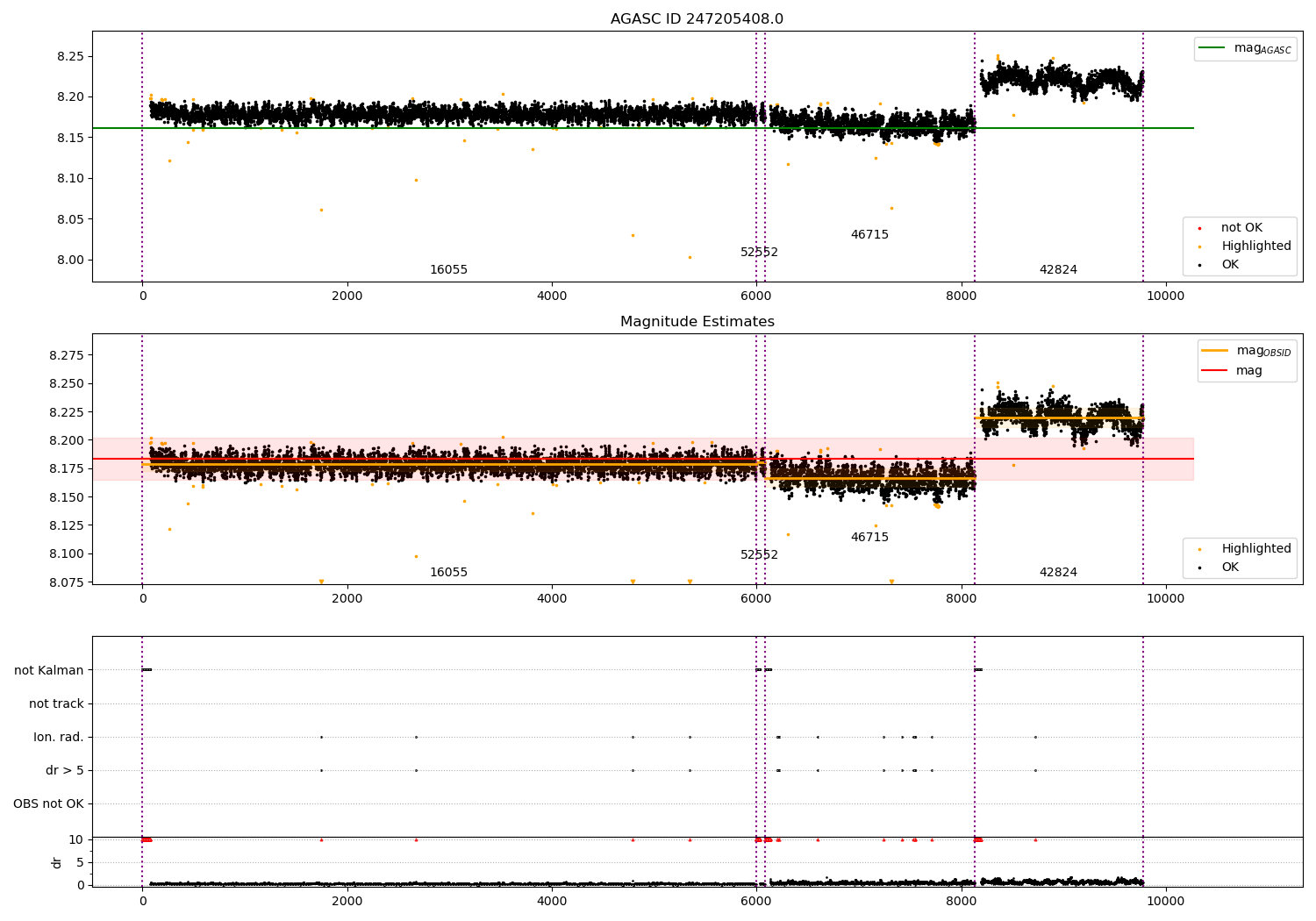The height and width of the screenshot is (921, 1316).
Task: Click the y-axis tick label 8.175
Action: pos(66,468)
